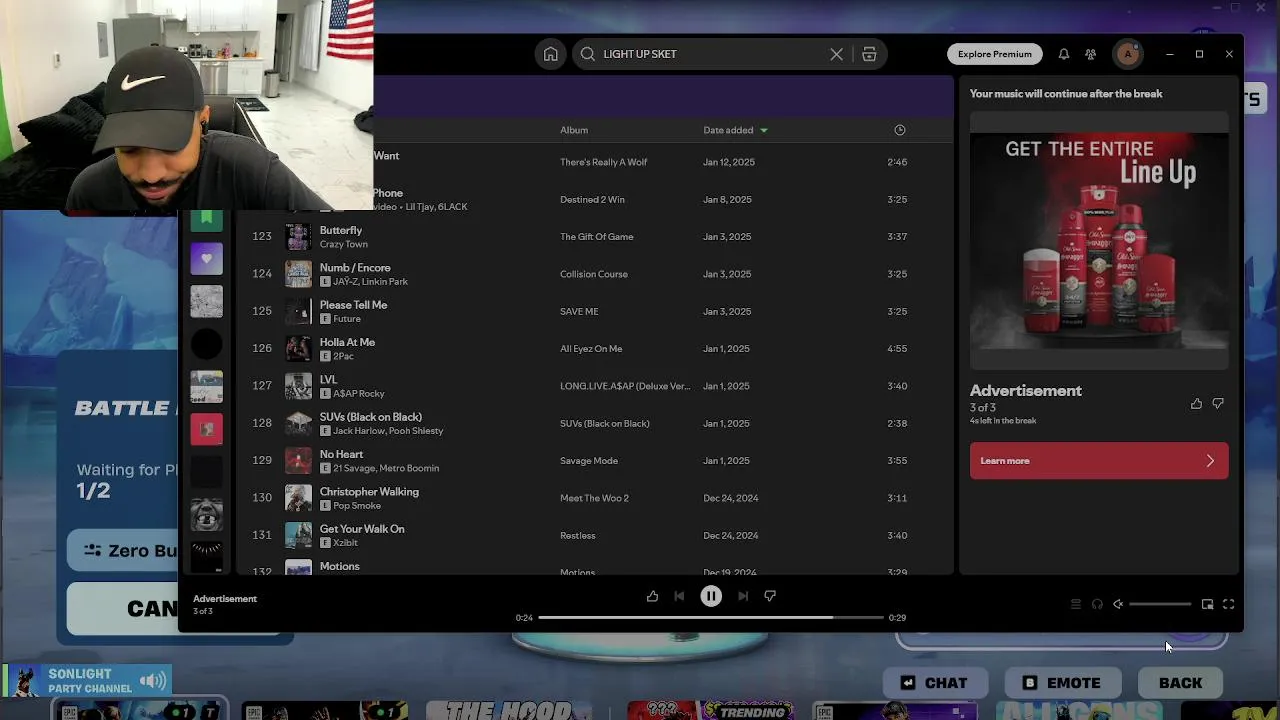
Task: Click the Old Spice ad image
Action: 1099,241
